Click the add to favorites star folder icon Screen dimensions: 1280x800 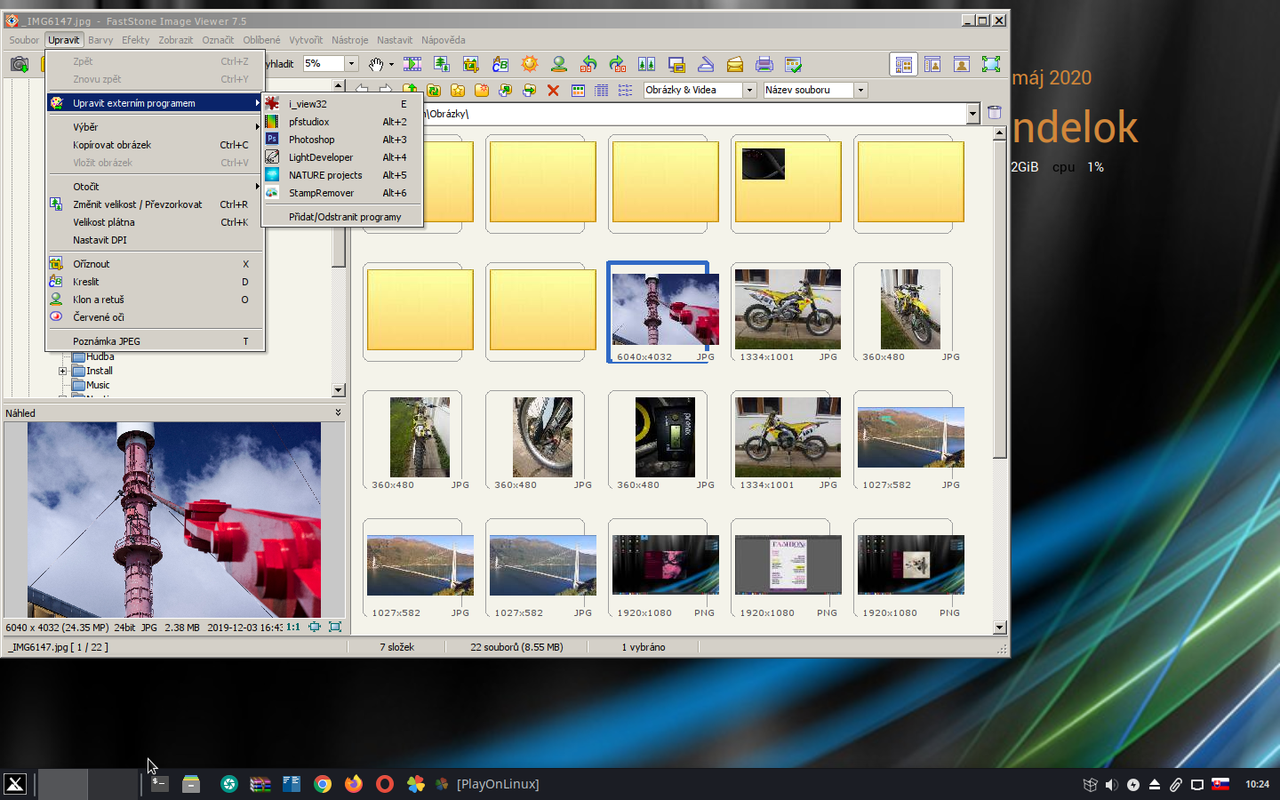[458, 90]
